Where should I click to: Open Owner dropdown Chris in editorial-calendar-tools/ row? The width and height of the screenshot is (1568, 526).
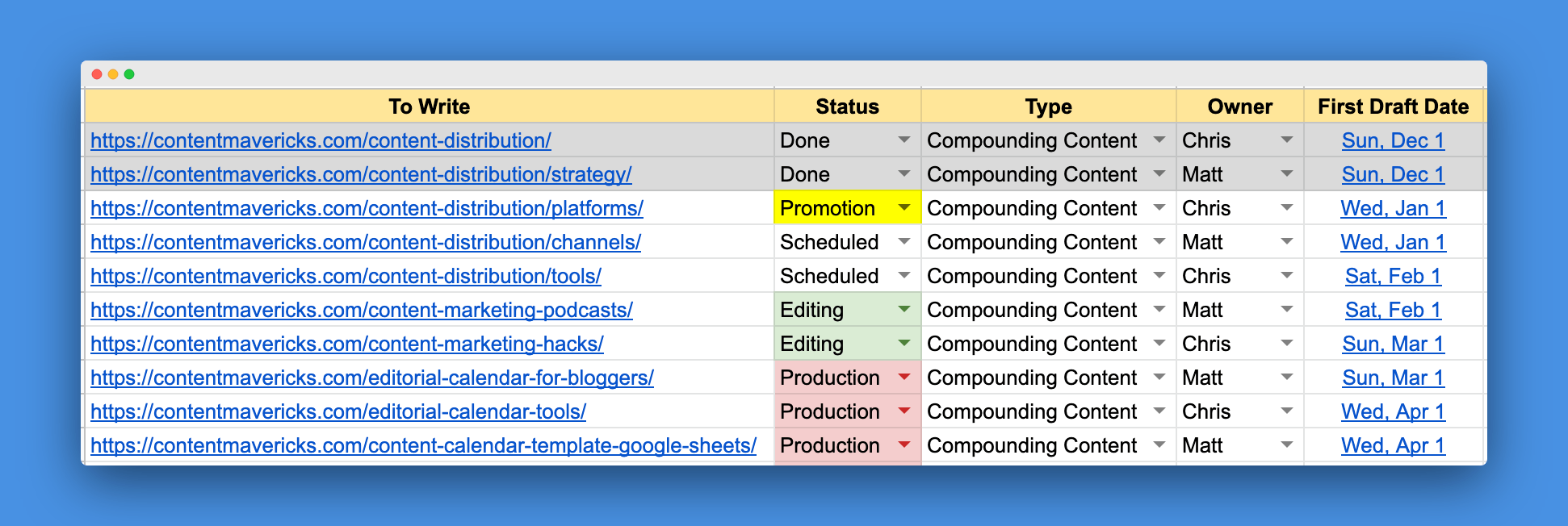1287,411
